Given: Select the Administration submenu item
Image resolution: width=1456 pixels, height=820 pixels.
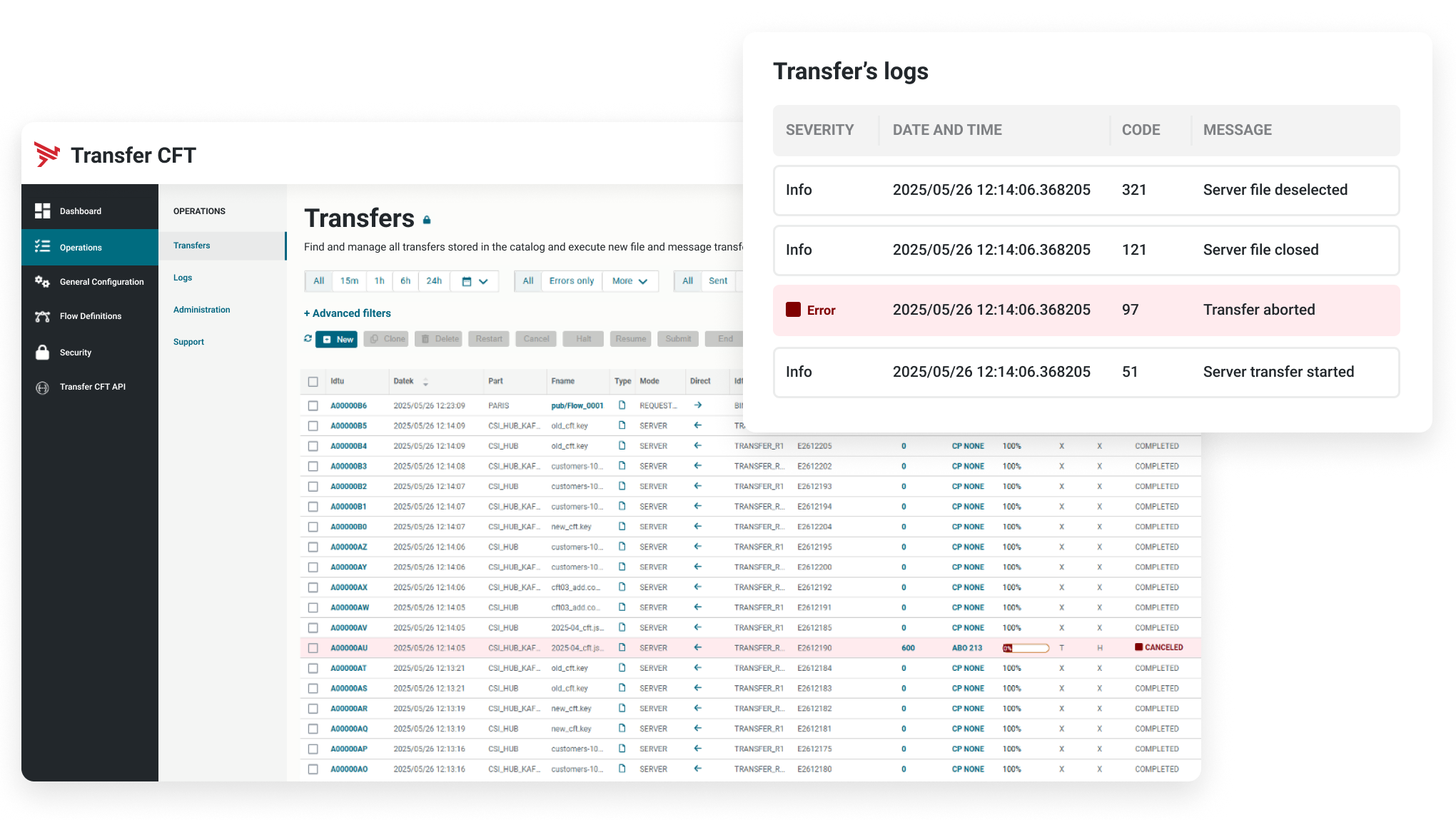Looking at the screenshot, I should pyautogui.click(x=201, y=310).
